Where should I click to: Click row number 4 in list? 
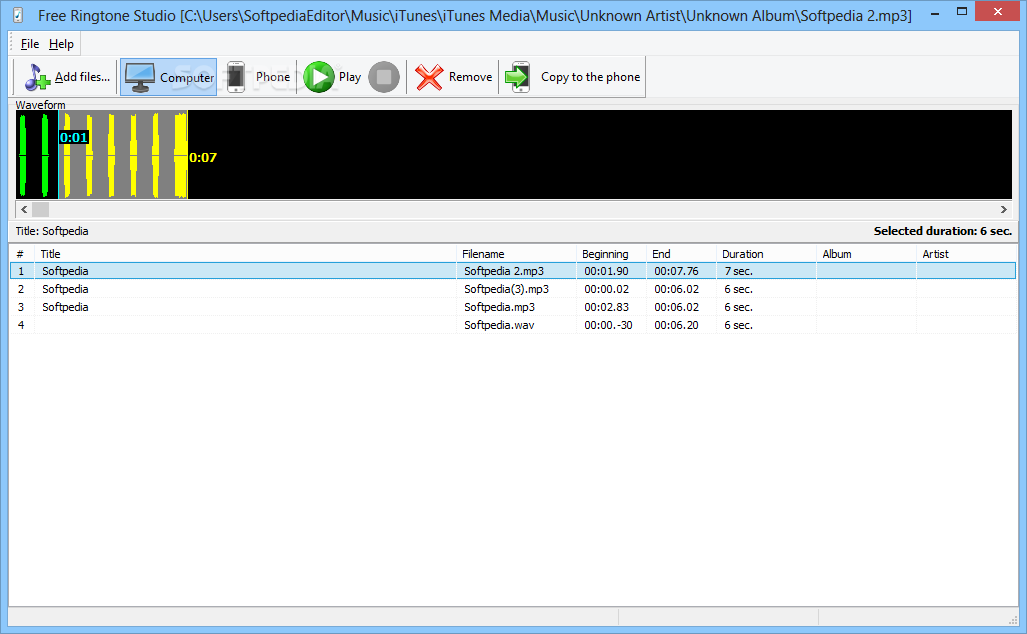21,325
